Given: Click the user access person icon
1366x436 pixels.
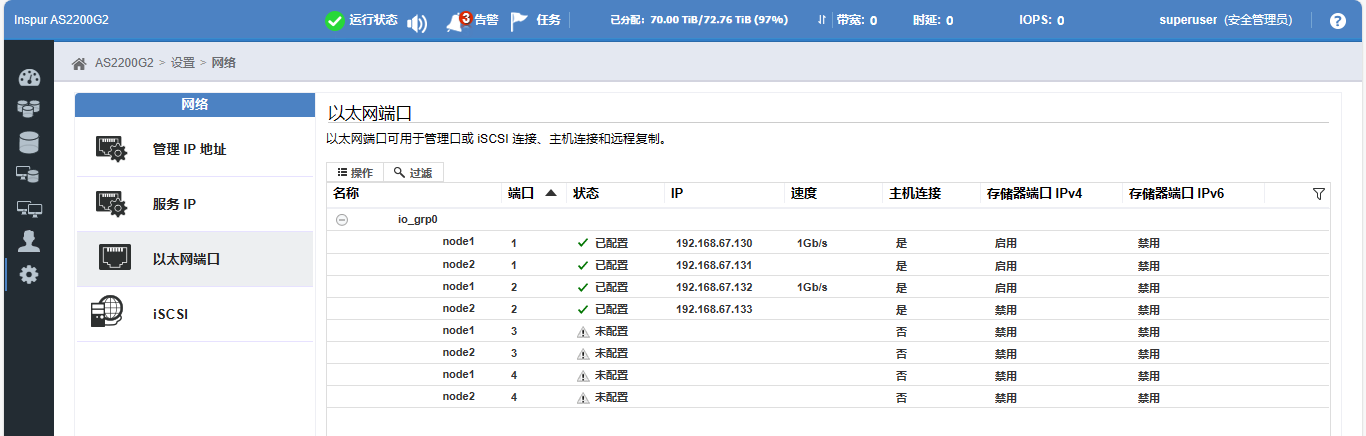Looking at the screenshot, I should [x=28, y=240].
